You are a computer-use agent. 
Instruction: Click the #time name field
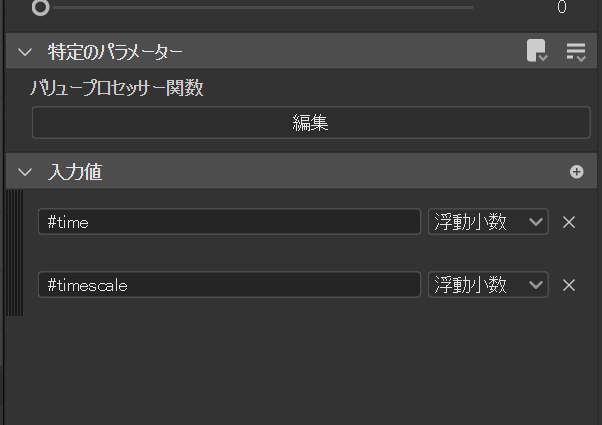pyautogui.click(x=229, y=222)
